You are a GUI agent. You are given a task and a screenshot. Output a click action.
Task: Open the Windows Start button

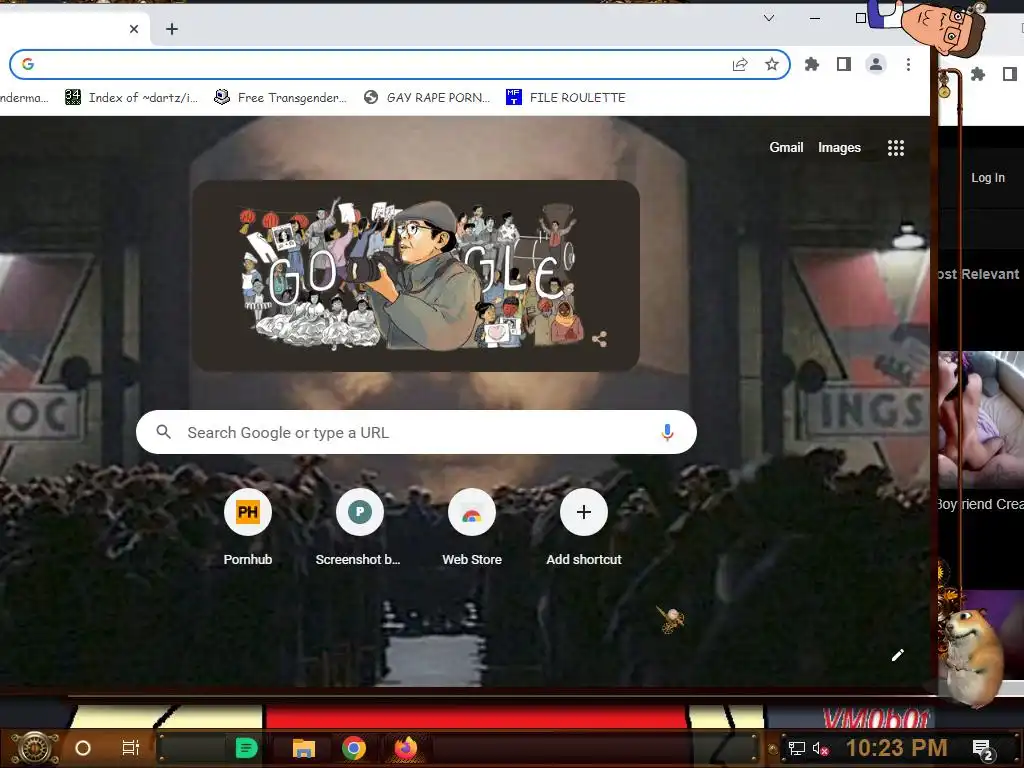pyautogui.click(x=35, y=748)
